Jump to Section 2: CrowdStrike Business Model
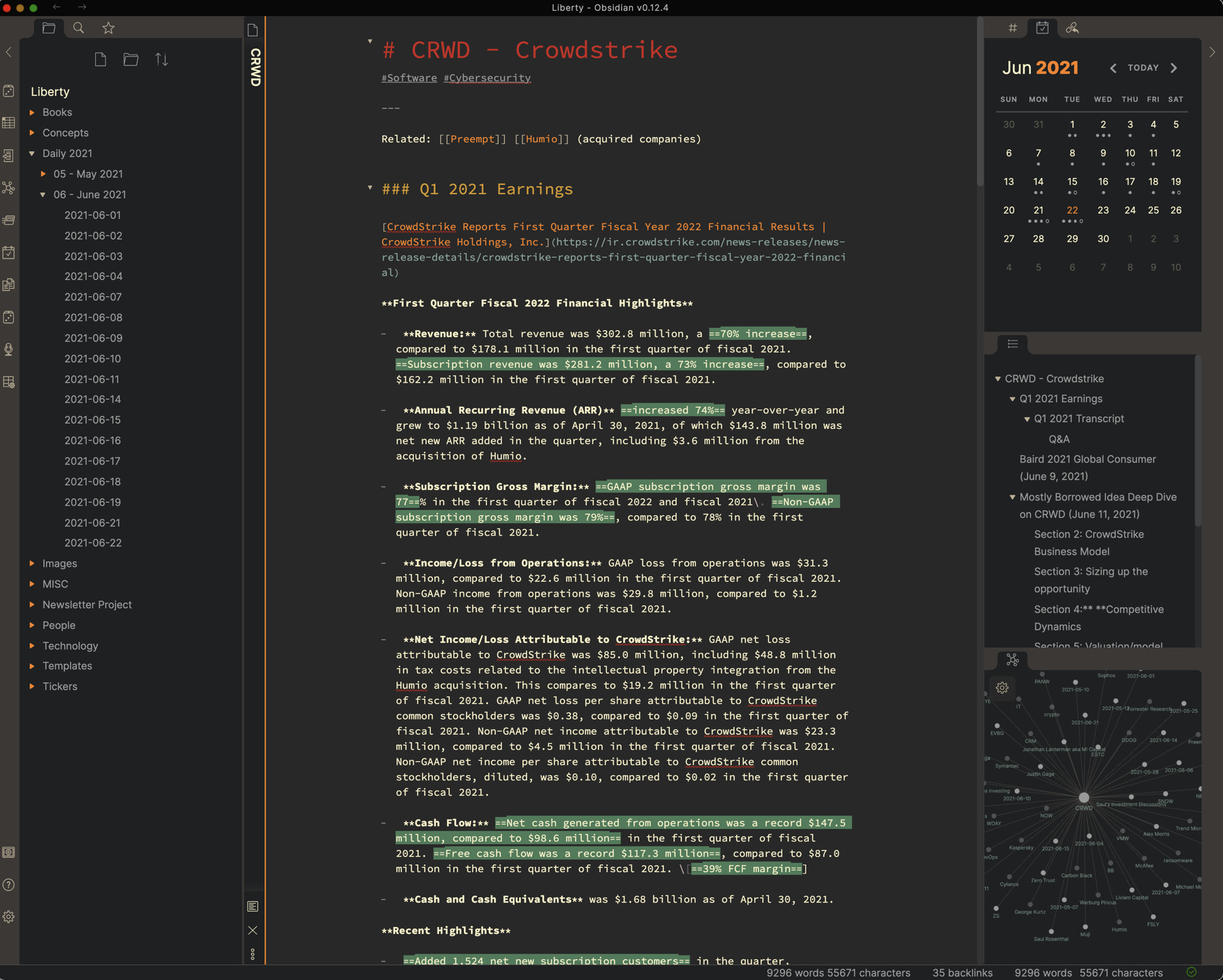 pyautogui.click(x=1088, y=543)
